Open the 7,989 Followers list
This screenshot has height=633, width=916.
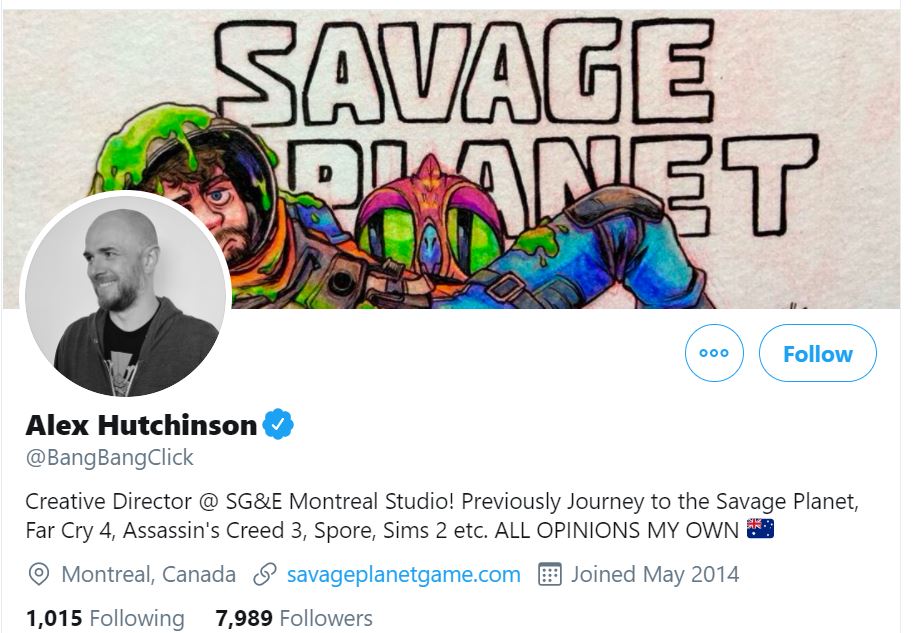click(294, 619)
